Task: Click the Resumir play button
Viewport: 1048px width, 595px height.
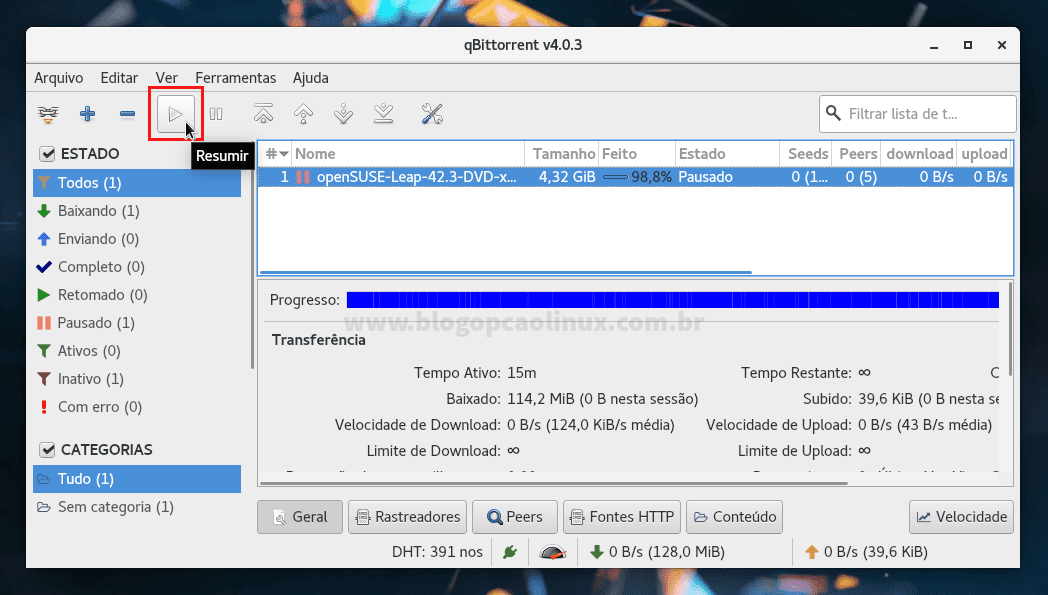Action: tap(176, 114)
